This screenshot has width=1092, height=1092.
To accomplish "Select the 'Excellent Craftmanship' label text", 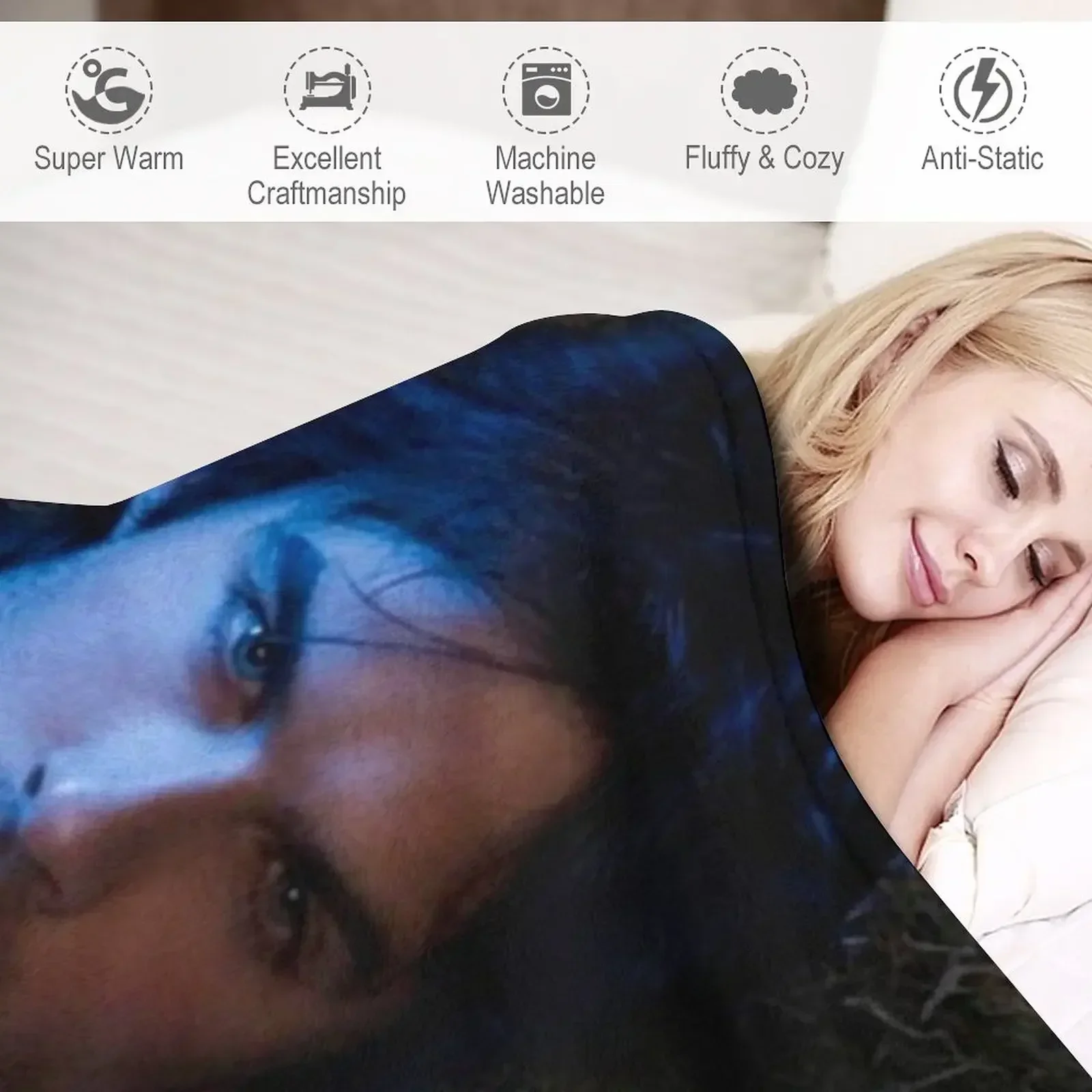I will tap(327, 175).
